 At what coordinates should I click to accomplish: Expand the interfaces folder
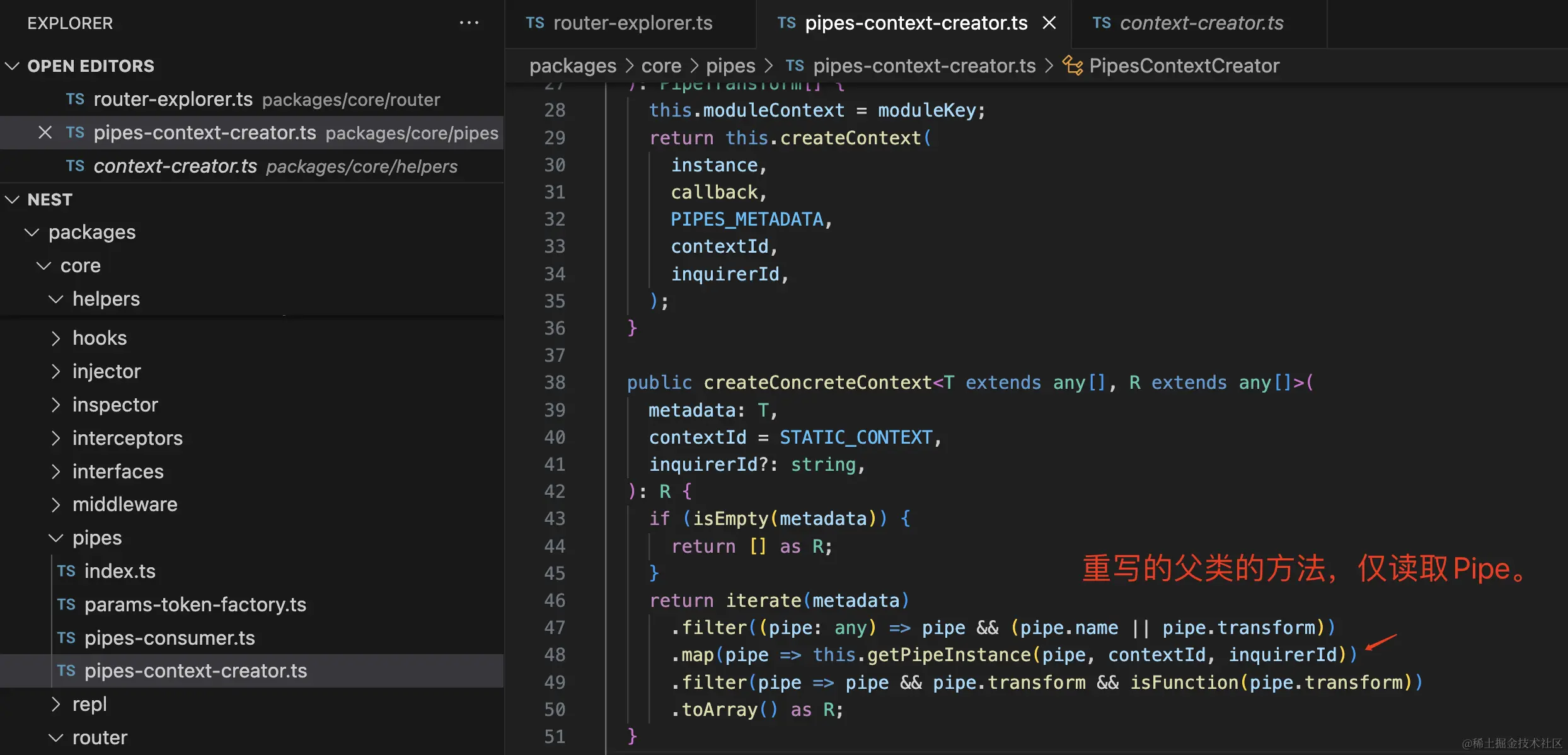(x=56, y=472)
